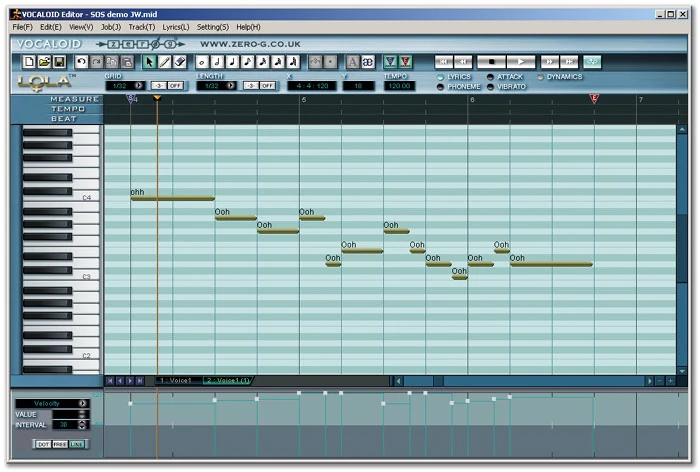Screen dimensions: 700x472
Task: Start playback with the play button
Action: (521, 62)
